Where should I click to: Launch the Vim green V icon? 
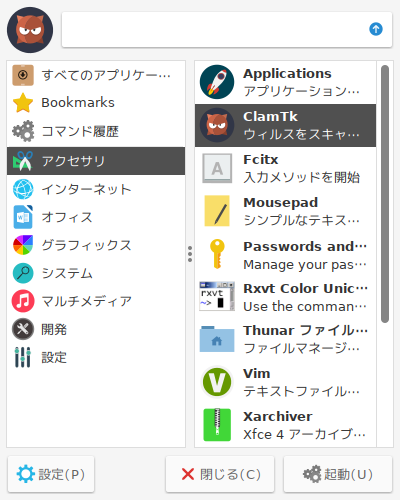217,382
